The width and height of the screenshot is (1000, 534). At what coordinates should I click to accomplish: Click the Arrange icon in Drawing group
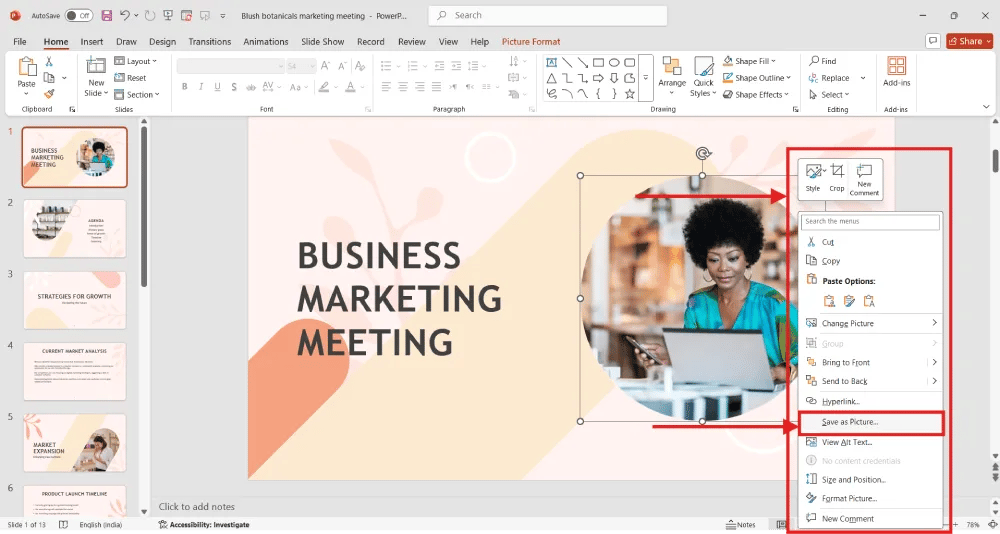(672, 70)
